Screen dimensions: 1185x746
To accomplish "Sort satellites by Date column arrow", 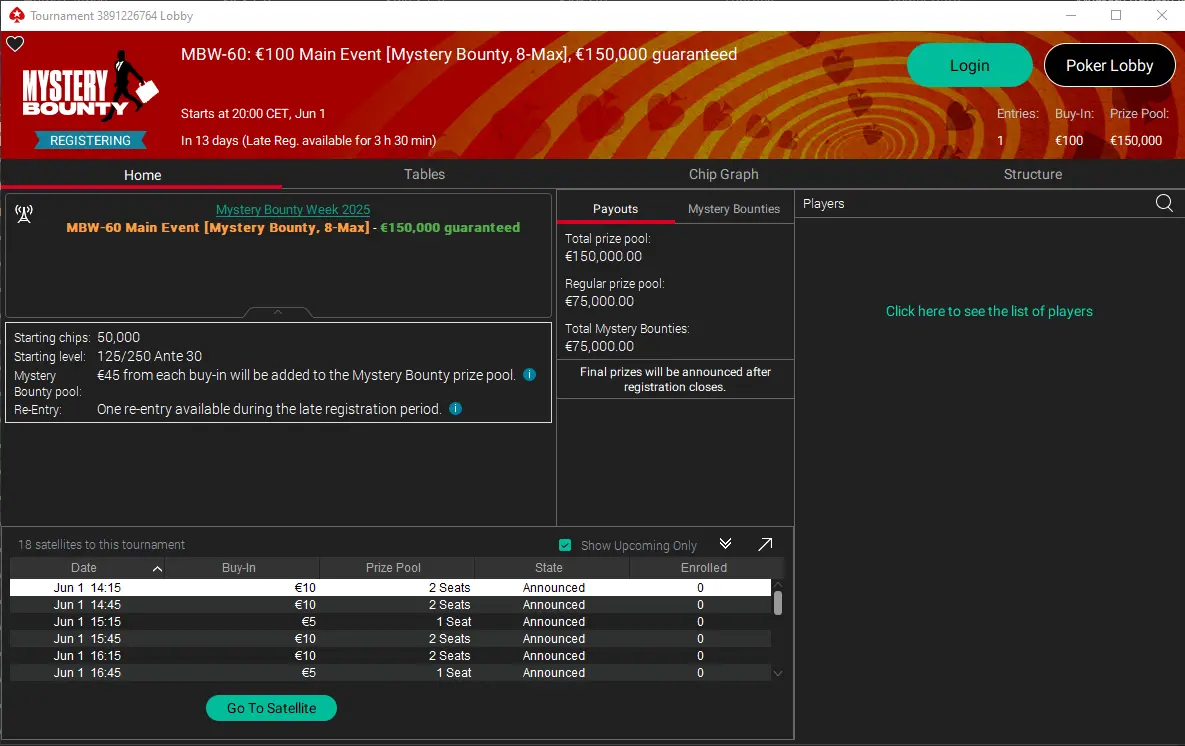I will click(157, 568).
